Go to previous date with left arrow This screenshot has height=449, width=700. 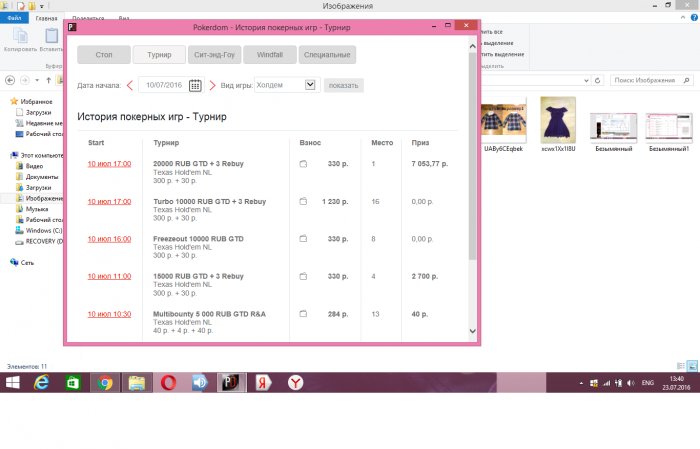(x=130, y=85)
